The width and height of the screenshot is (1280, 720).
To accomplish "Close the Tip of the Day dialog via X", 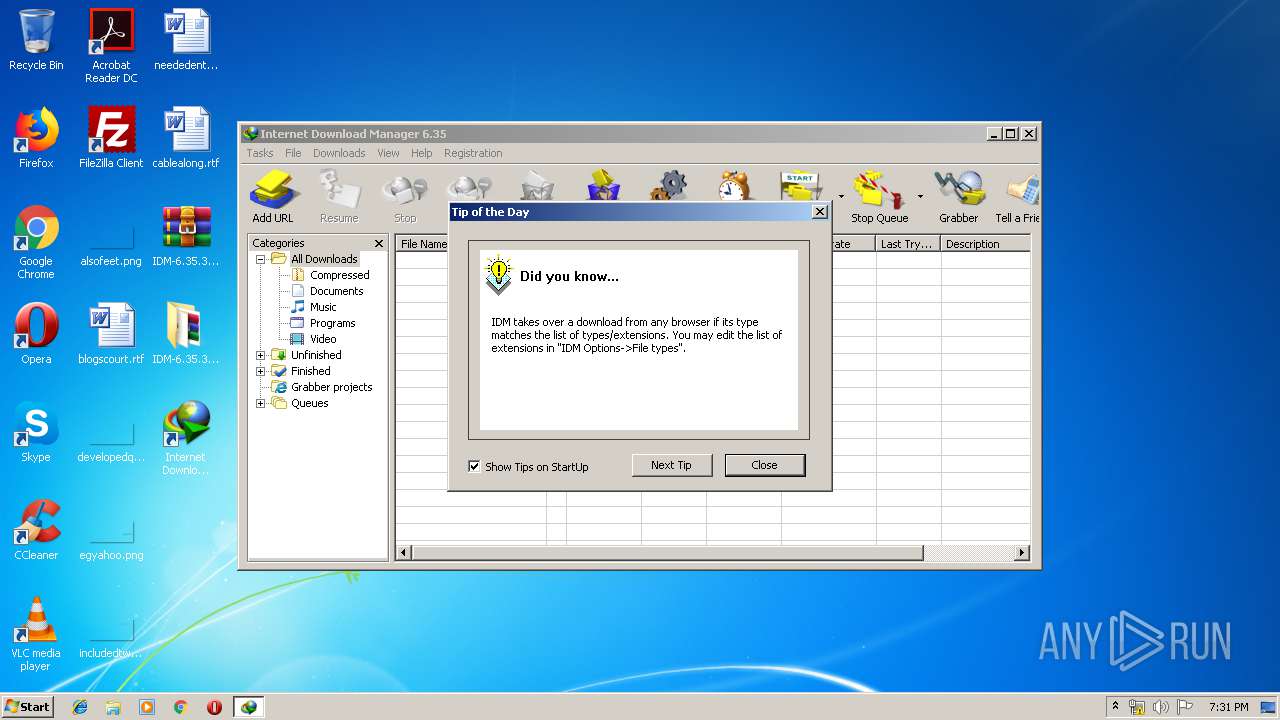I will point(820,212).
